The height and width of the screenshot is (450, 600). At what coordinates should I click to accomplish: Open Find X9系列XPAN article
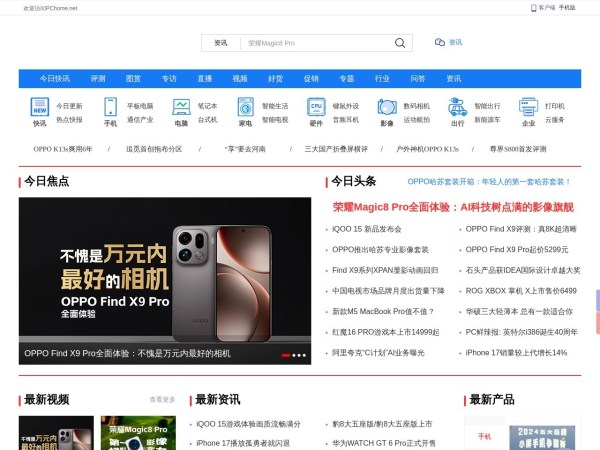coord(385,270)
